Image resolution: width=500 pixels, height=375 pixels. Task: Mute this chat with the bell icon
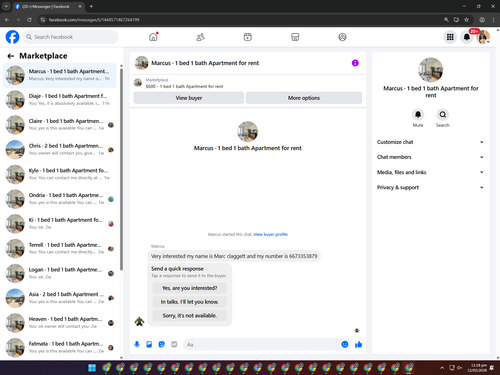[418, 115]
